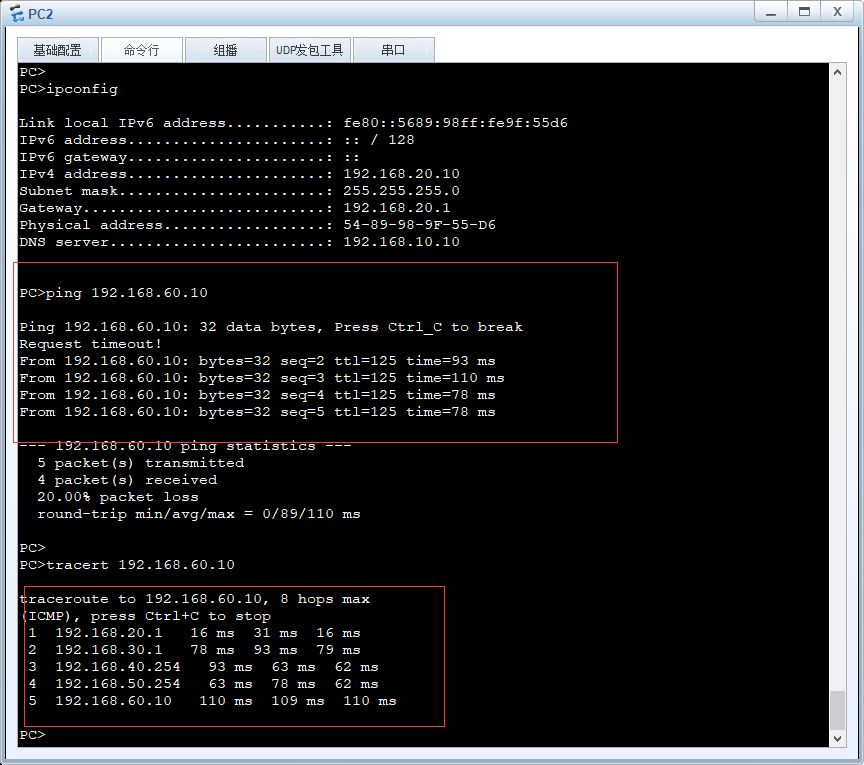
Task: Maximize the PC2 window
Action: [x=804, y=12]
